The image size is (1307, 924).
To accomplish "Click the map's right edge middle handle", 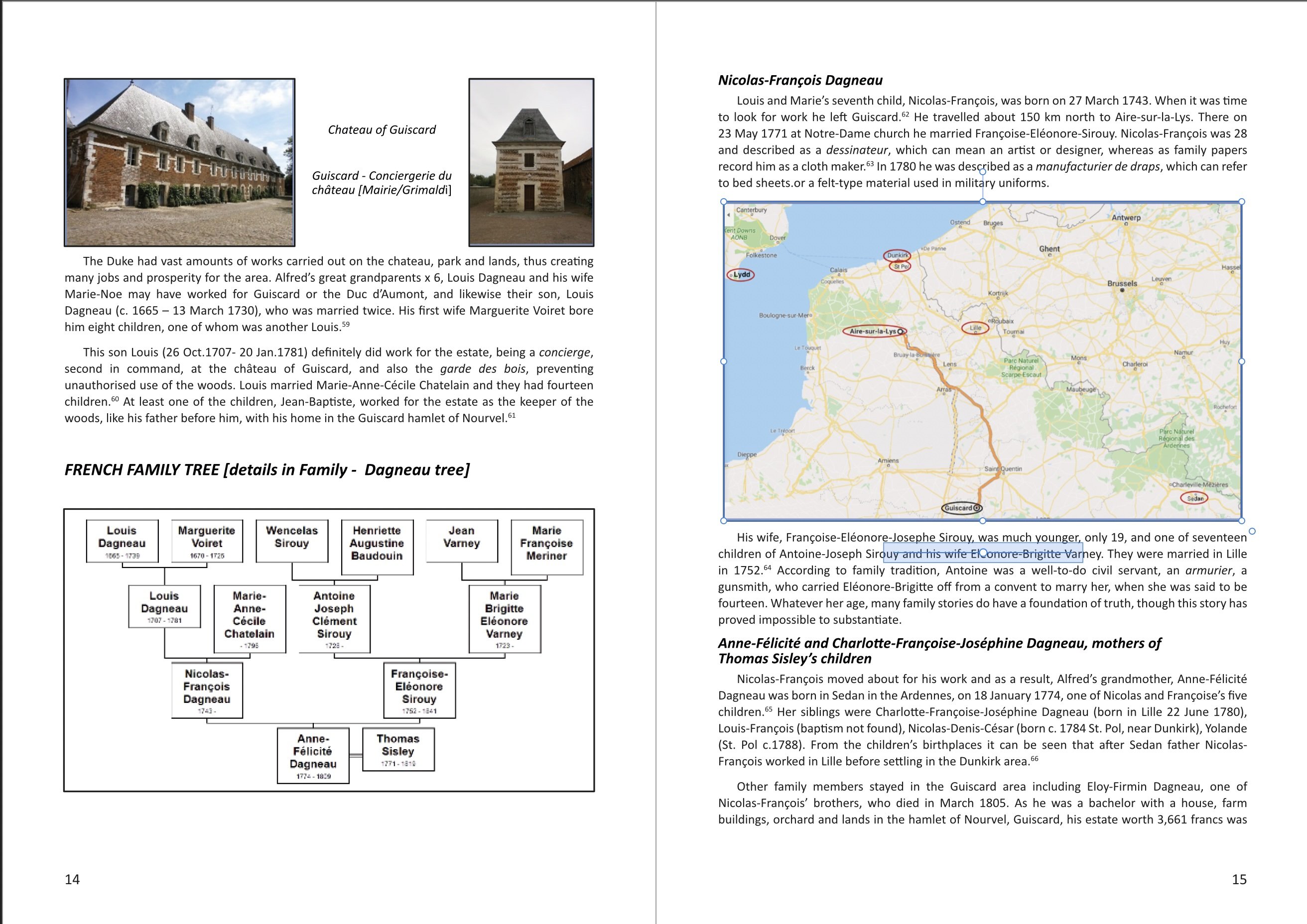I will click(1242, 361).
